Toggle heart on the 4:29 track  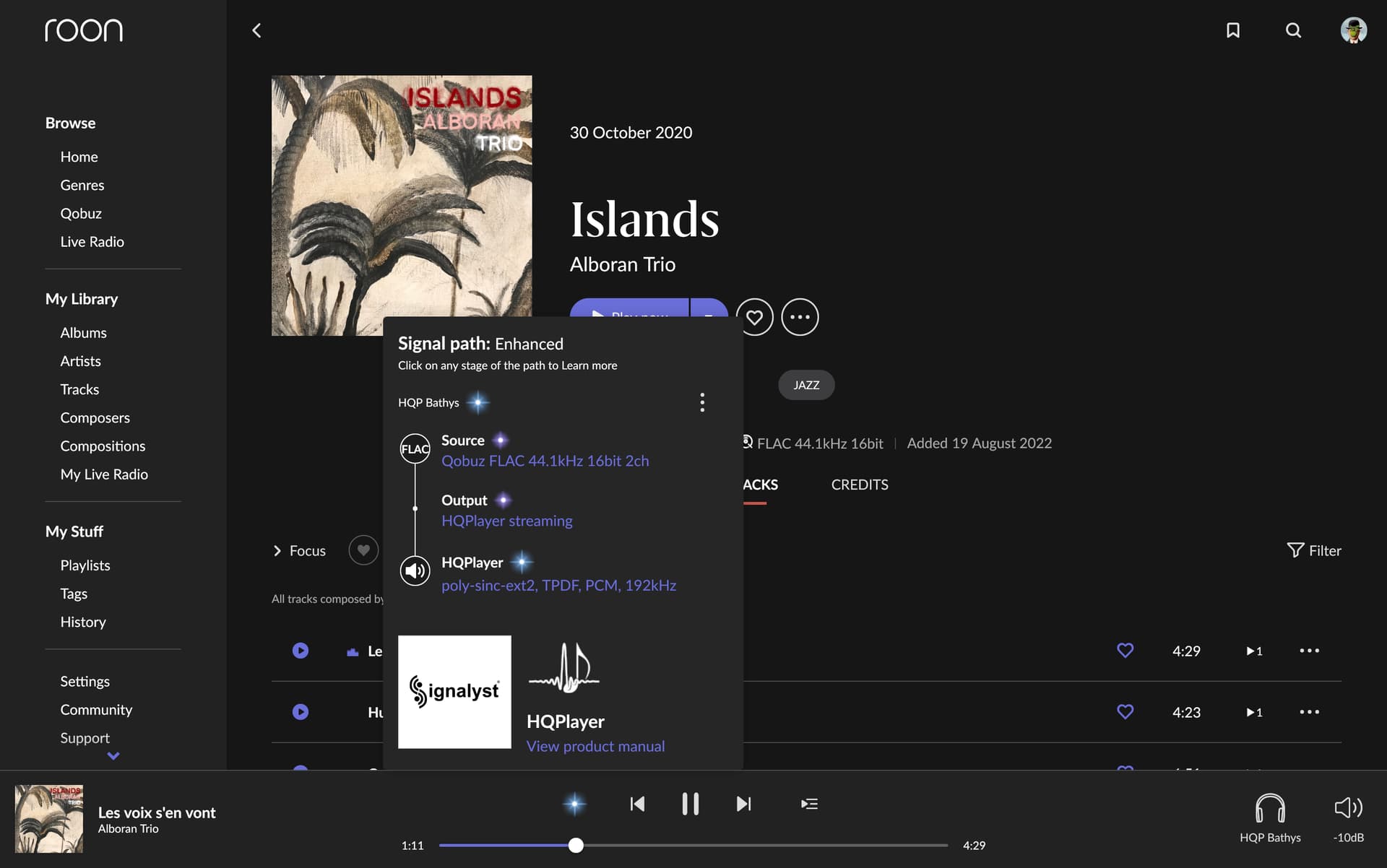coord(1125,651)
